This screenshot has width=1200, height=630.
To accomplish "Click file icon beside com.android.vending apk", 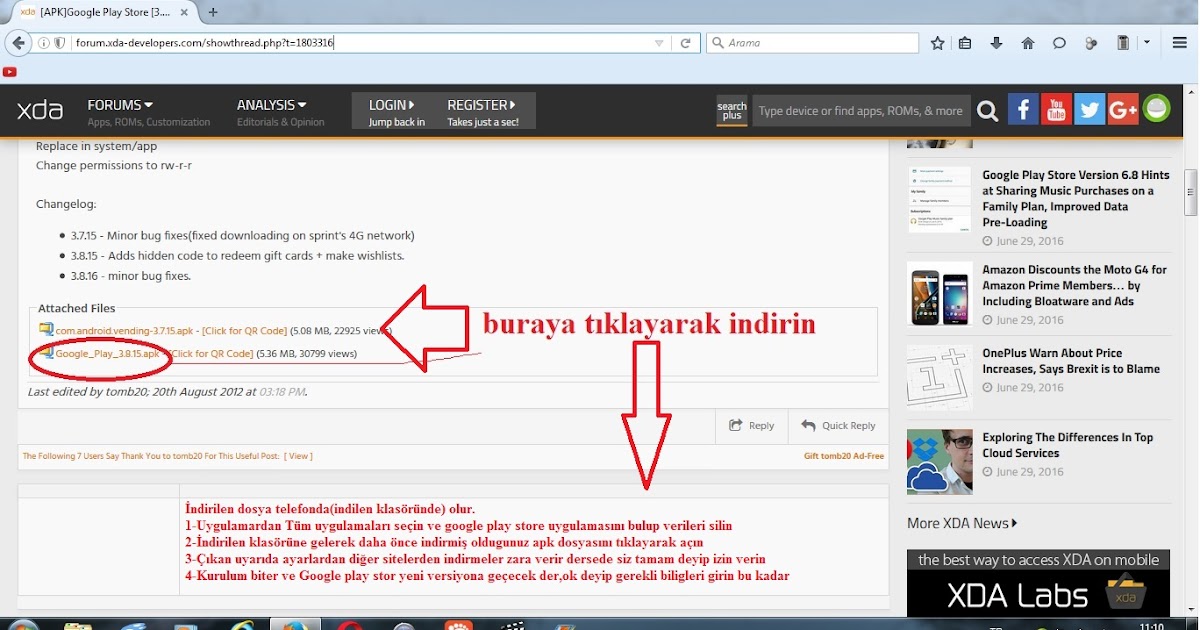I will click(45, 329).
